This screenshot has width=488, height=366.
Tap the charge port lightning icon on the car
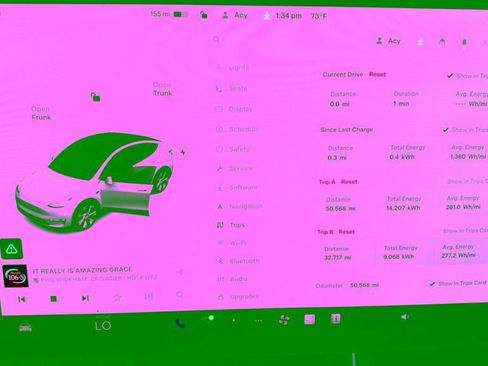coord(183,152)
